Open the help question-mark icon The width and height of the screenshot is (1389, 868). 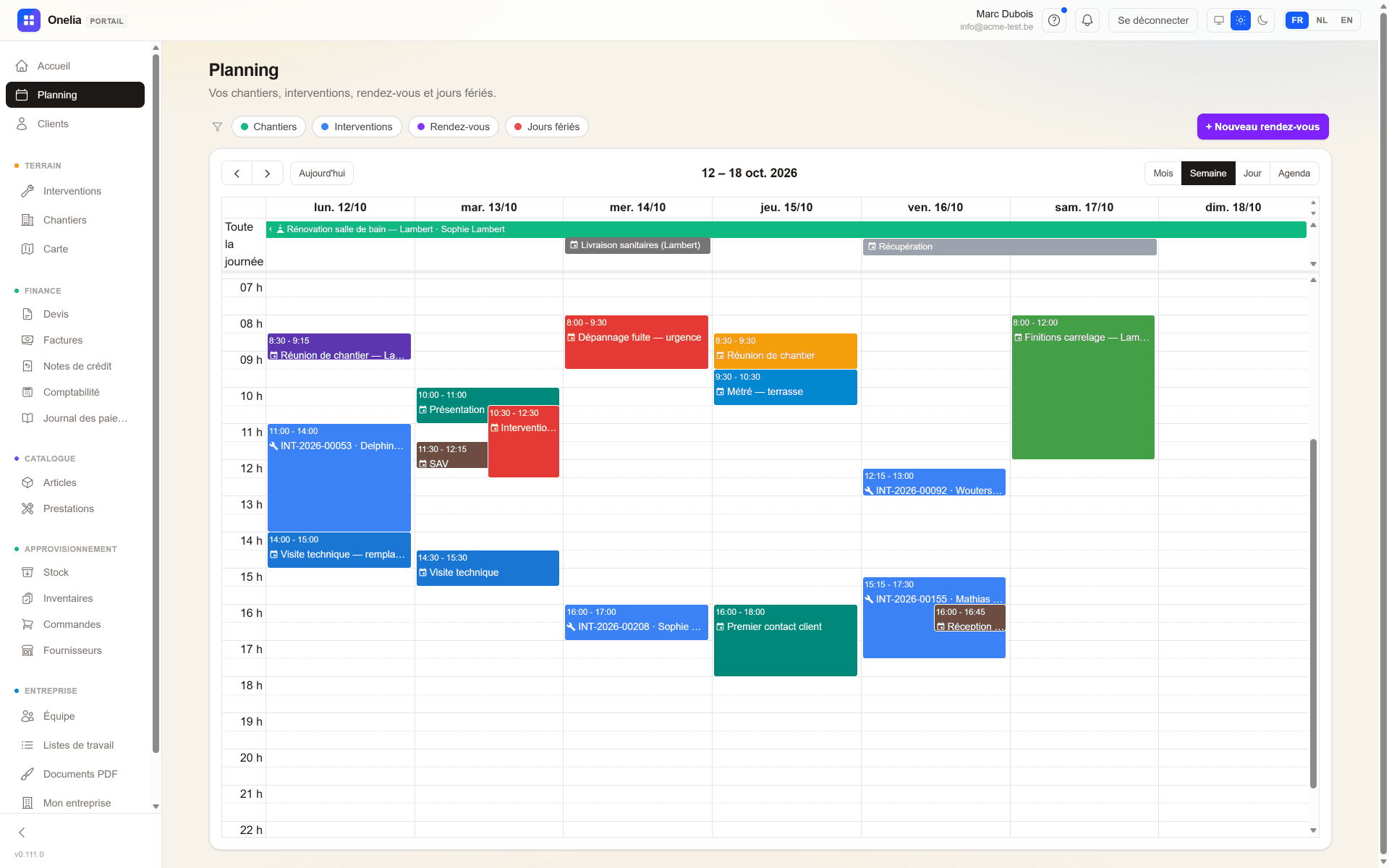(x=1054, y=20)
